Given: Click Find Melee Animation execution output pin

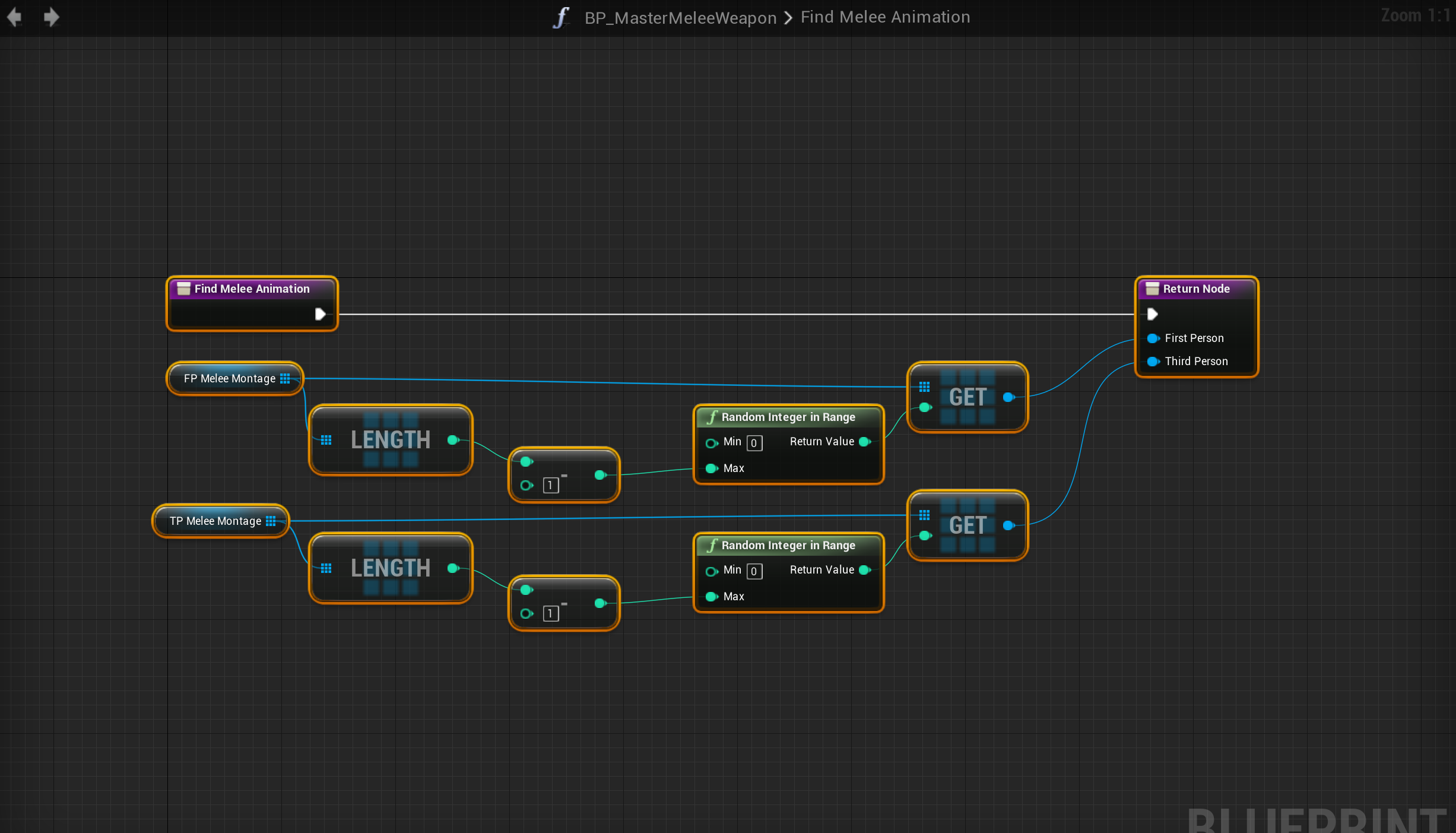Looking at the screenshot, I should (320, 313).
